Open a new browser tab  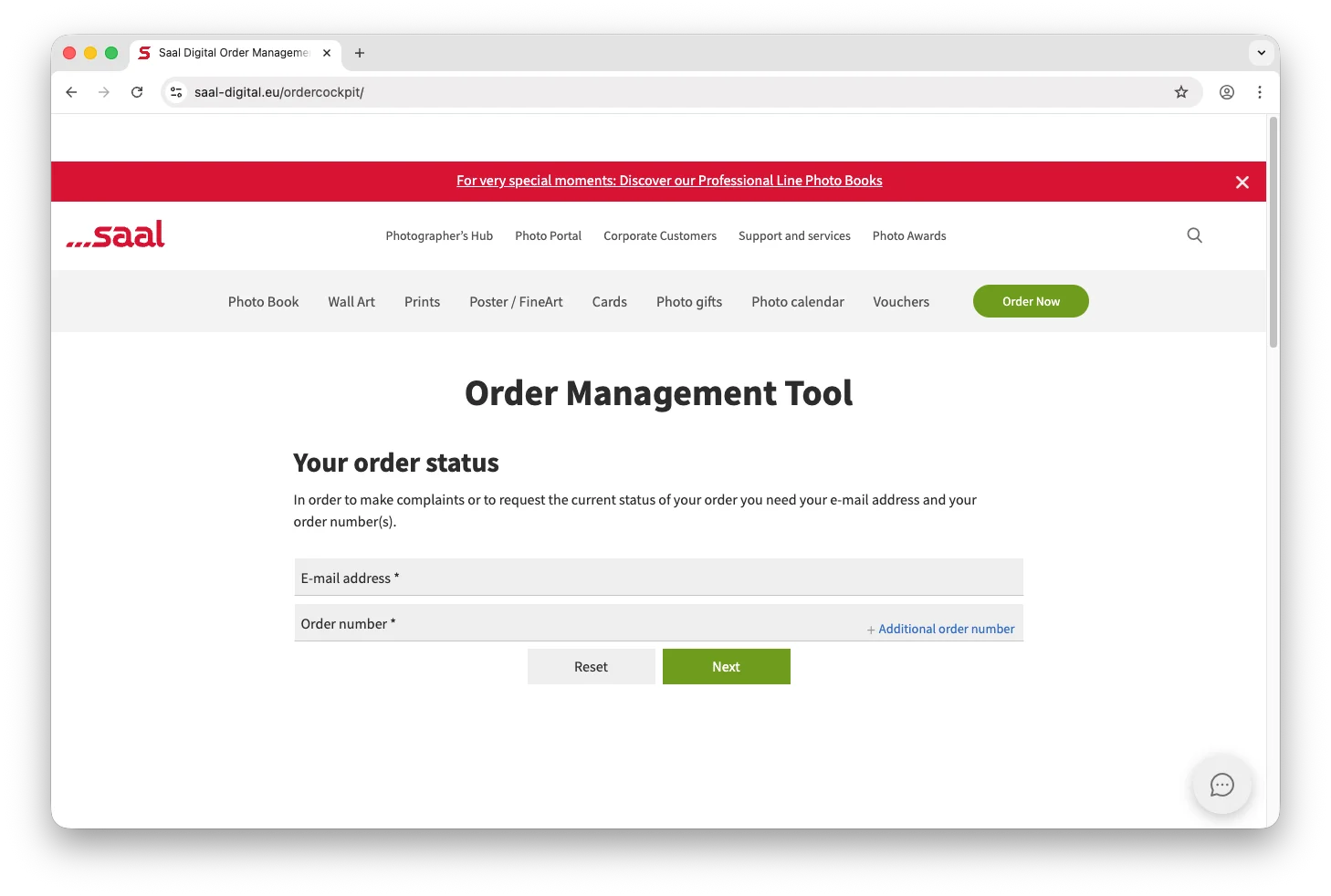tap(360, 53)
